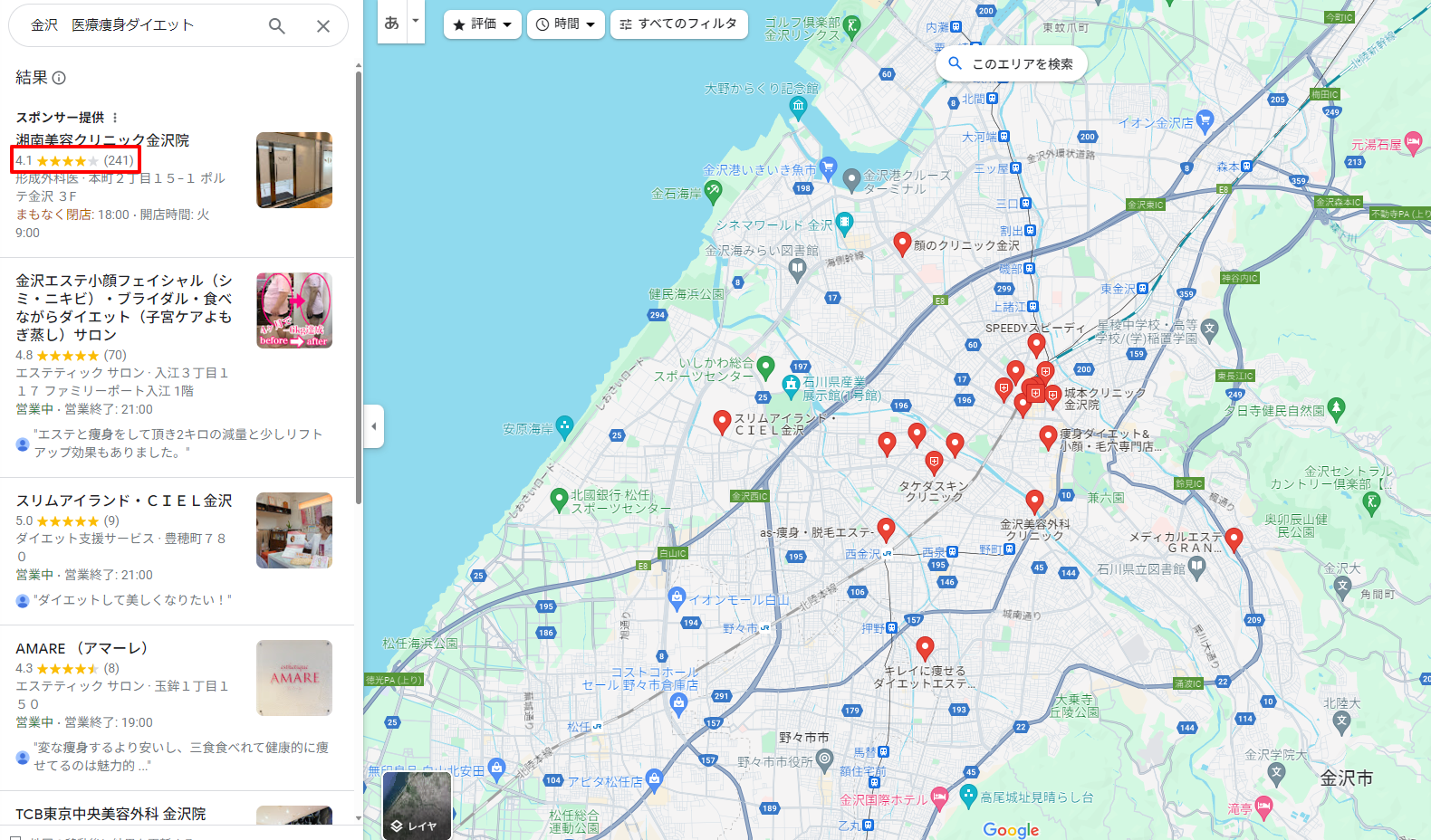1431x840 pixels.
Task: Click the 元湯石屋 lodging icon
Action: pos(1413,142)
